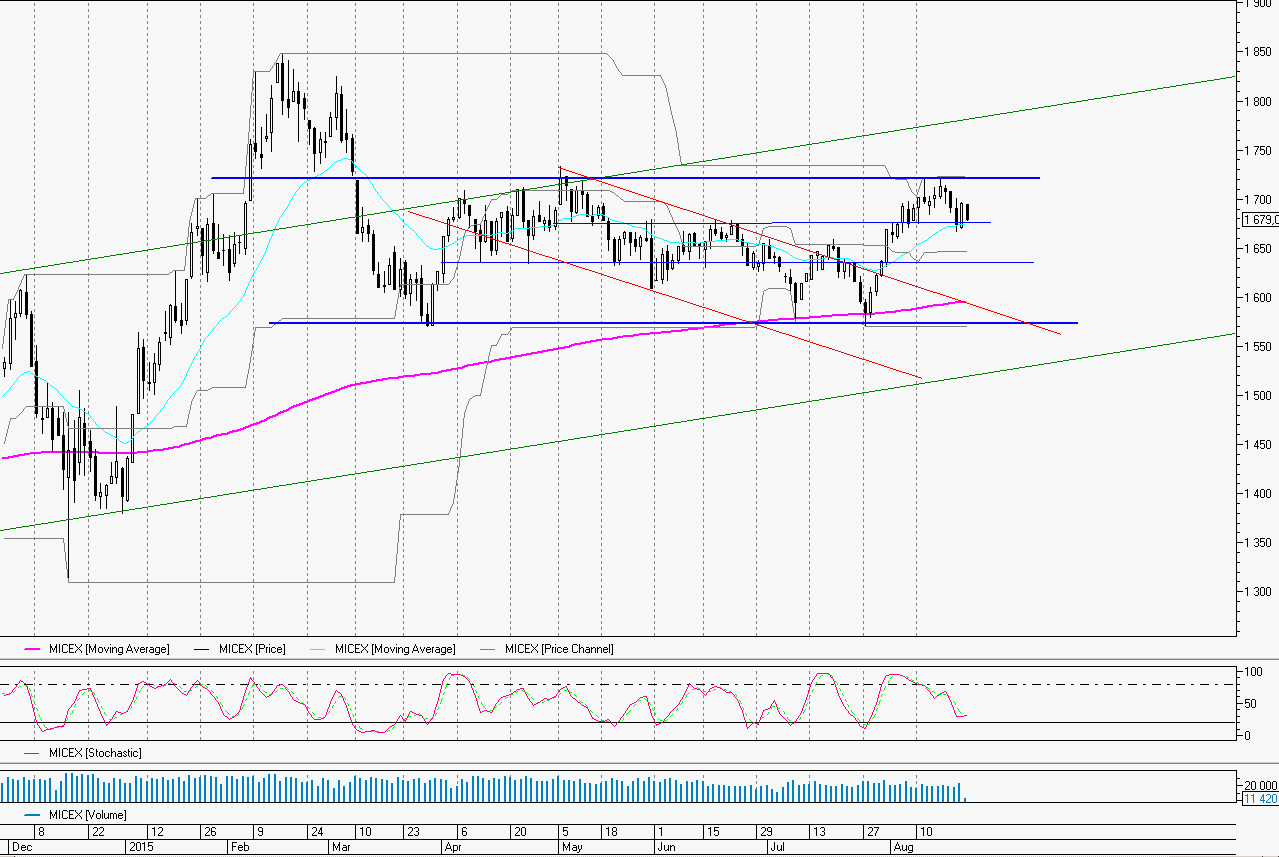Click the 11 420 volume value label
Screen dimensions: 1279x857
(x=1259, y=800)
